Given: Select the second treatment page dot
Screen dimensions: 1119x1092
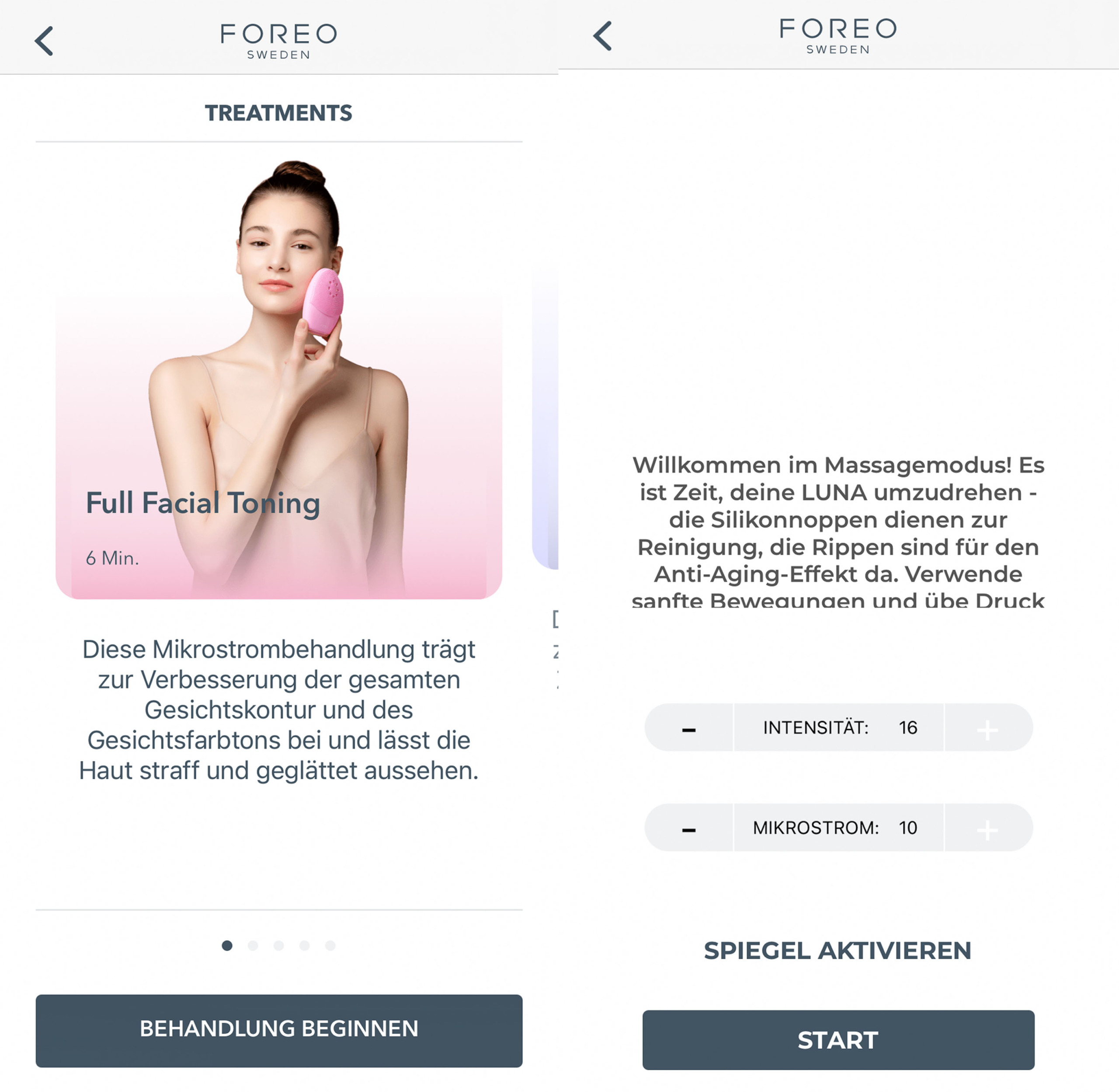Looking at the screenshot, I should (253, 945).
